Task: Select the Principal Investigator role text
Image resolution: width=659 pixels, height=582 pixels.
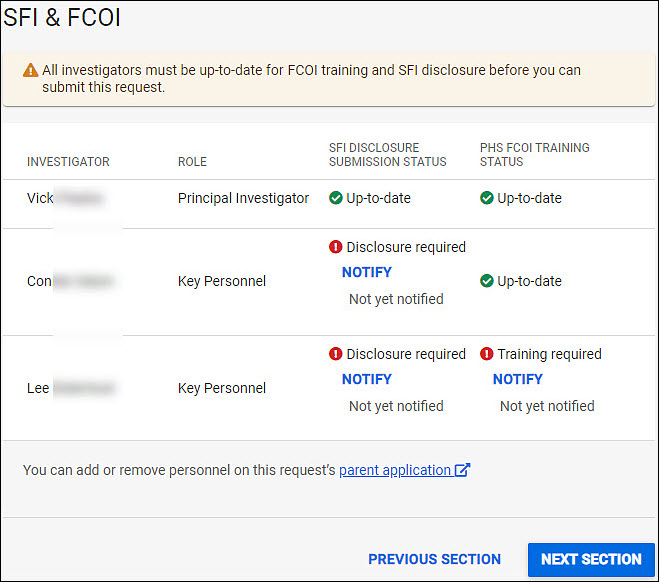Action: click(243, 198)
